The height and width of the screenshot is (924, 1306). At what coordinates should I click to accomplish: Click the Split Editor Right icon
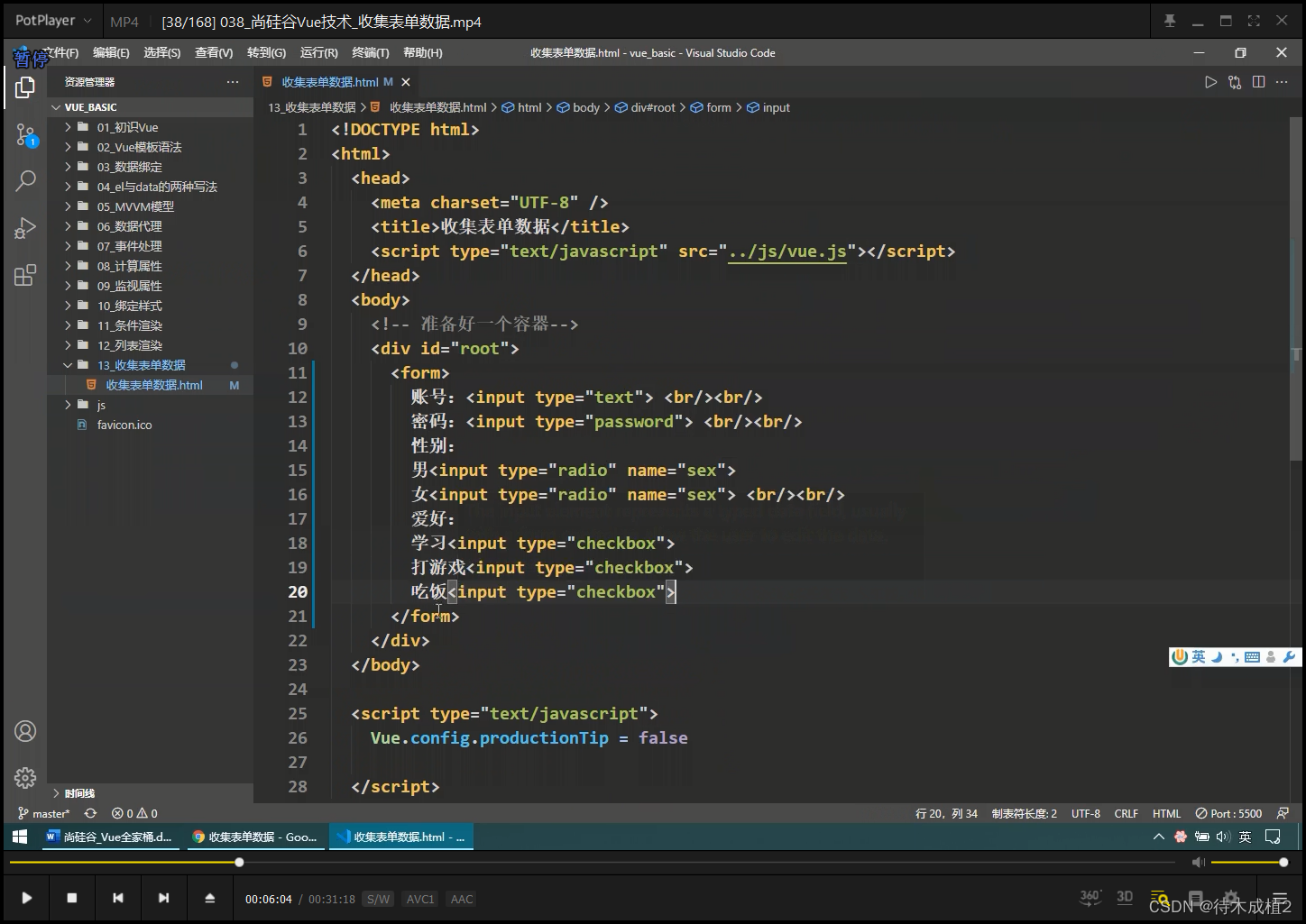pos(1259,82)
